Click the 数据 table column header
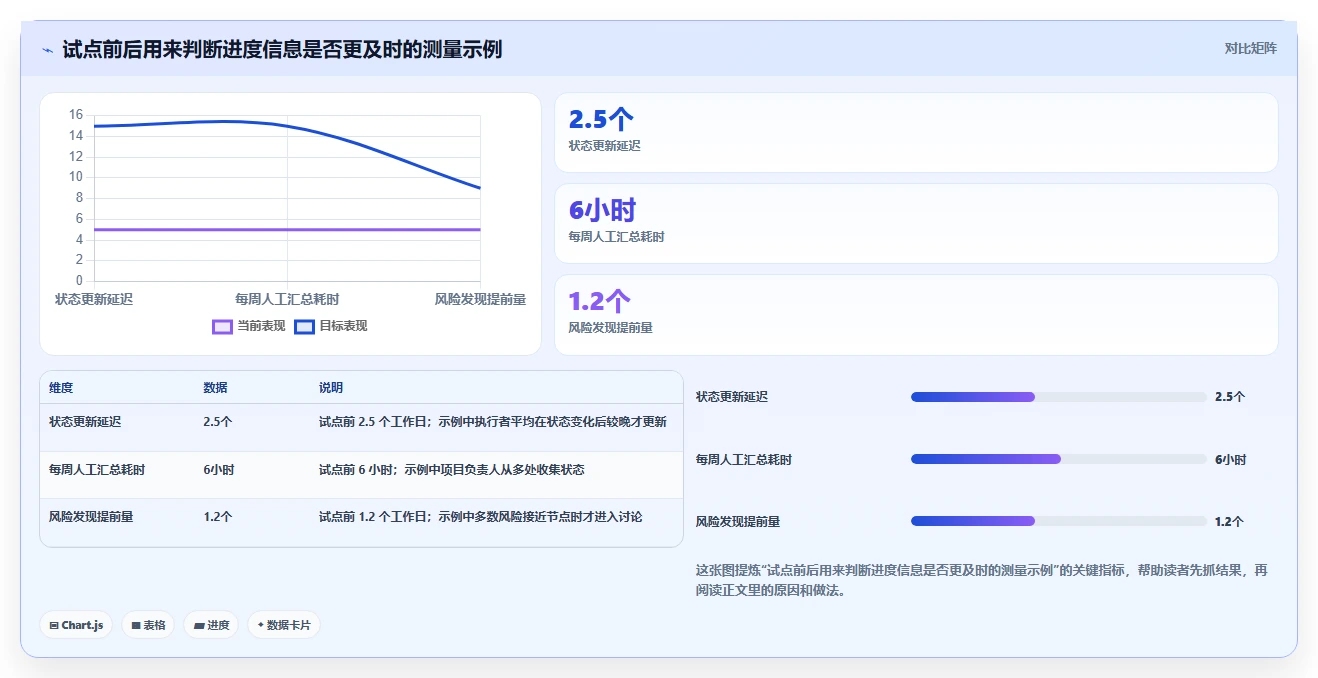Viewport: 1318px width, 678px height. (215, 388)
